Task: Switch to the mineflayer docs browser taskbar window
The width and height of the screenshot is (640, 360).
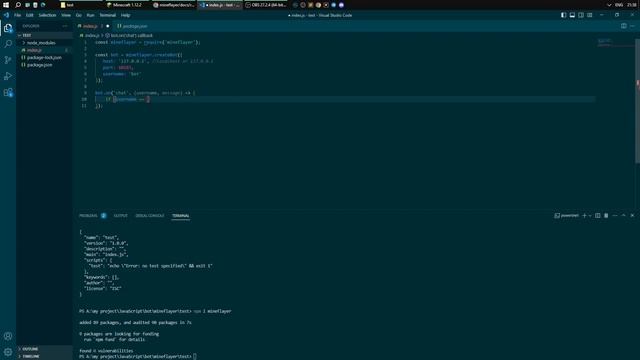Action: [174, 5]
